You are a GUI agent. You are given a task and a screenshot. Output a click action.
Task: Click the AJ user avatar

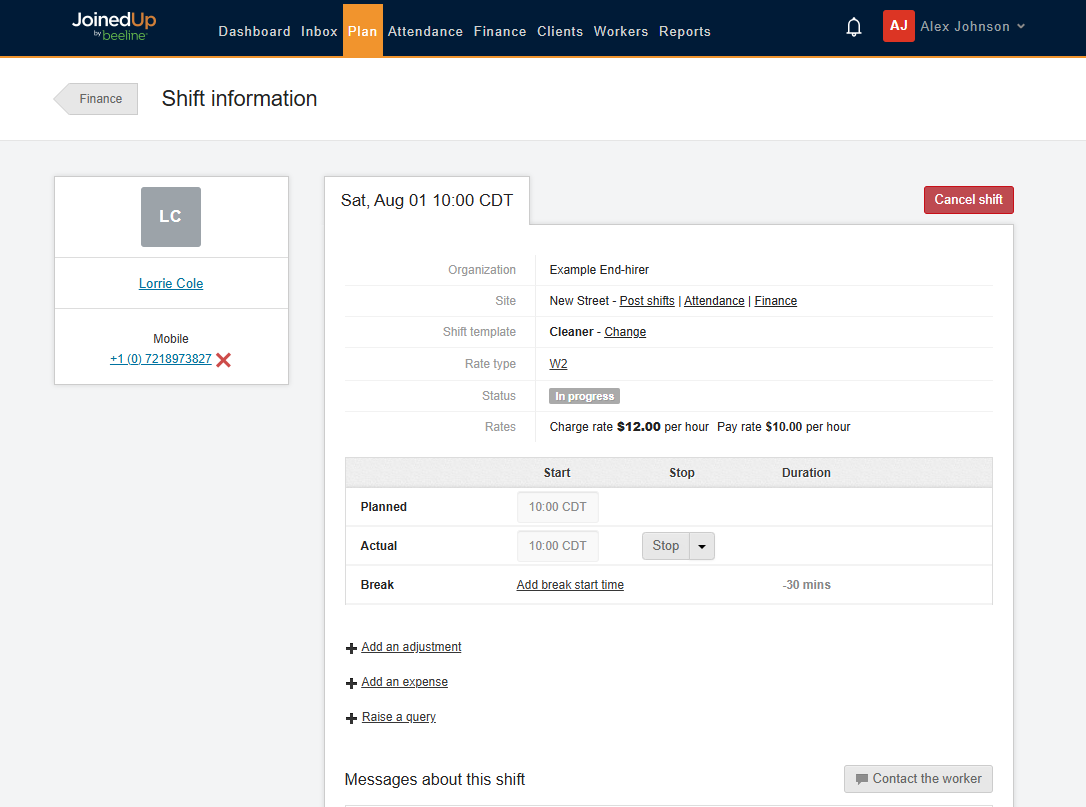898,26
